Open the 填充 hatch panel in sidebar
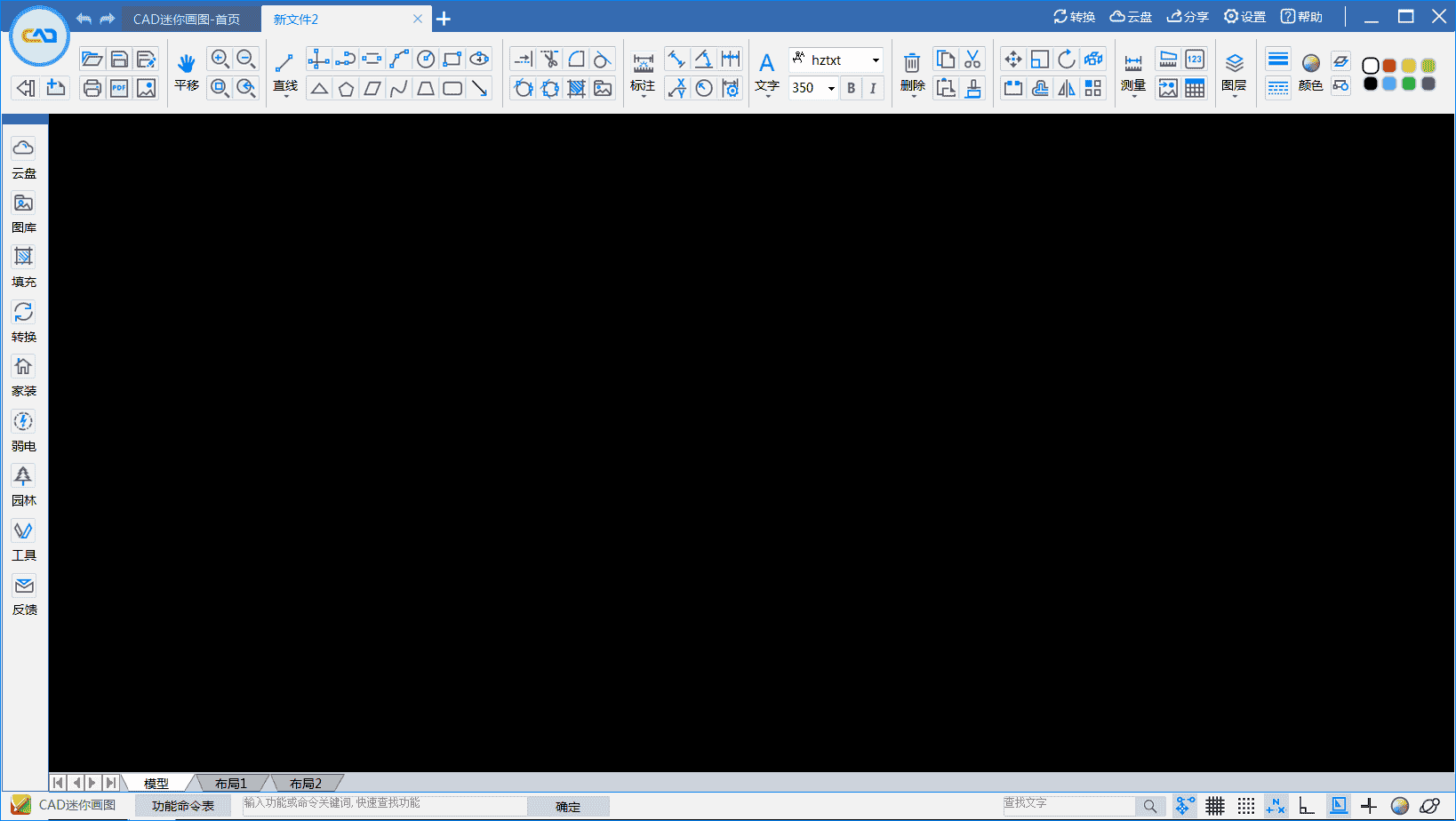Viewport: 1456px width, 821px height. (x=24, y=266)
